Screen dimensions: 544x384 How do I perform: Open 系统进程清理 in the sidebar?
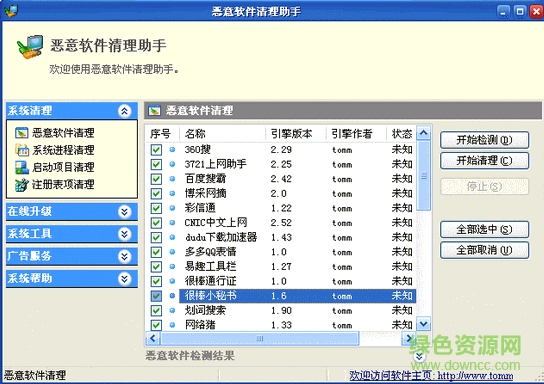click(63, 150)
